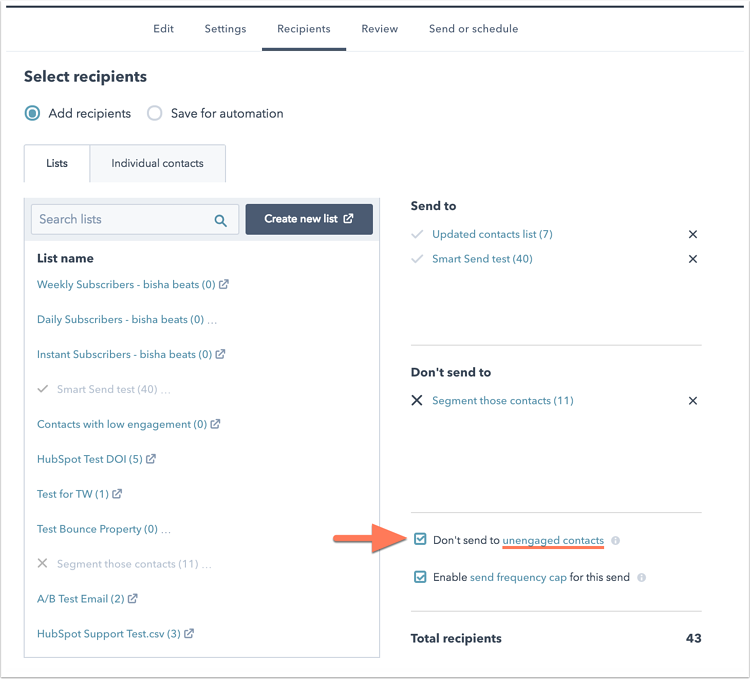
Task: Click info icon beside unengaged contacts
Action: click(x=615, y=541)
